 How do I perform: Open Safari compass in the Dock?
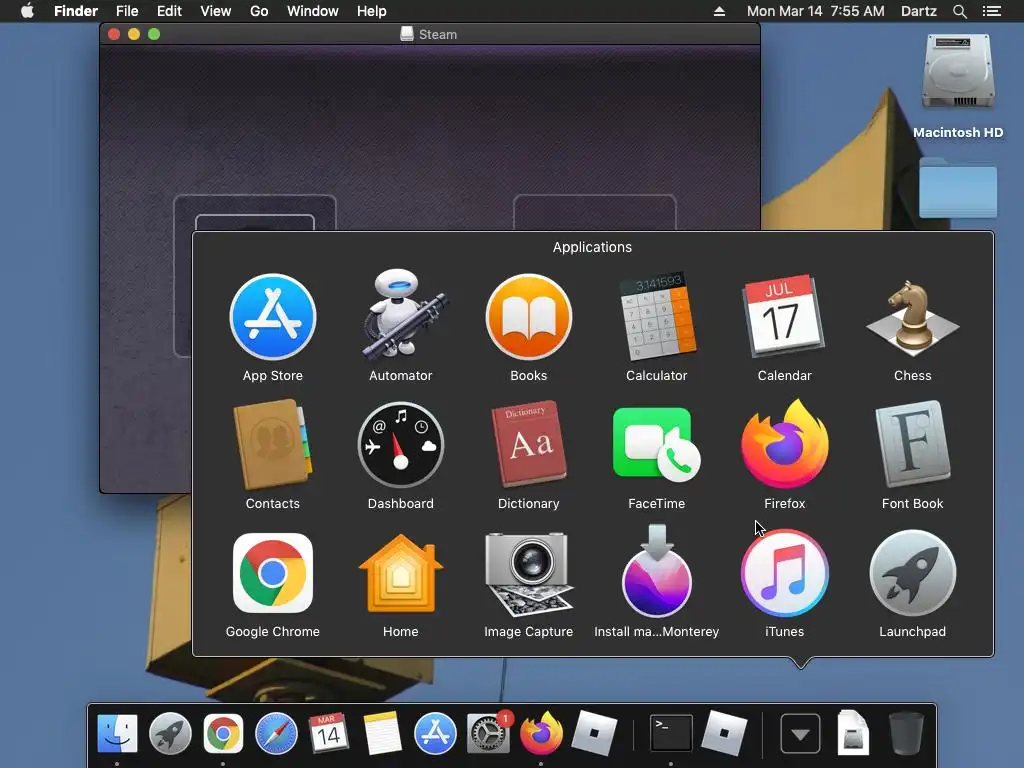pos(276,733)
